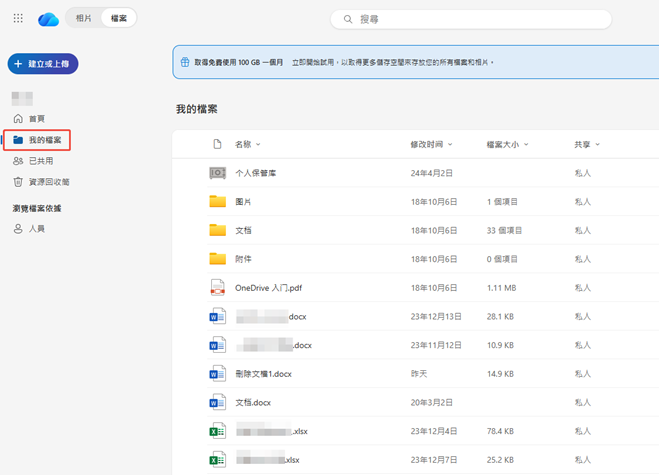The height and width of the screenshot is (475, 659).
Task: Click the folder icon for 附件
Action: [218, 259]
